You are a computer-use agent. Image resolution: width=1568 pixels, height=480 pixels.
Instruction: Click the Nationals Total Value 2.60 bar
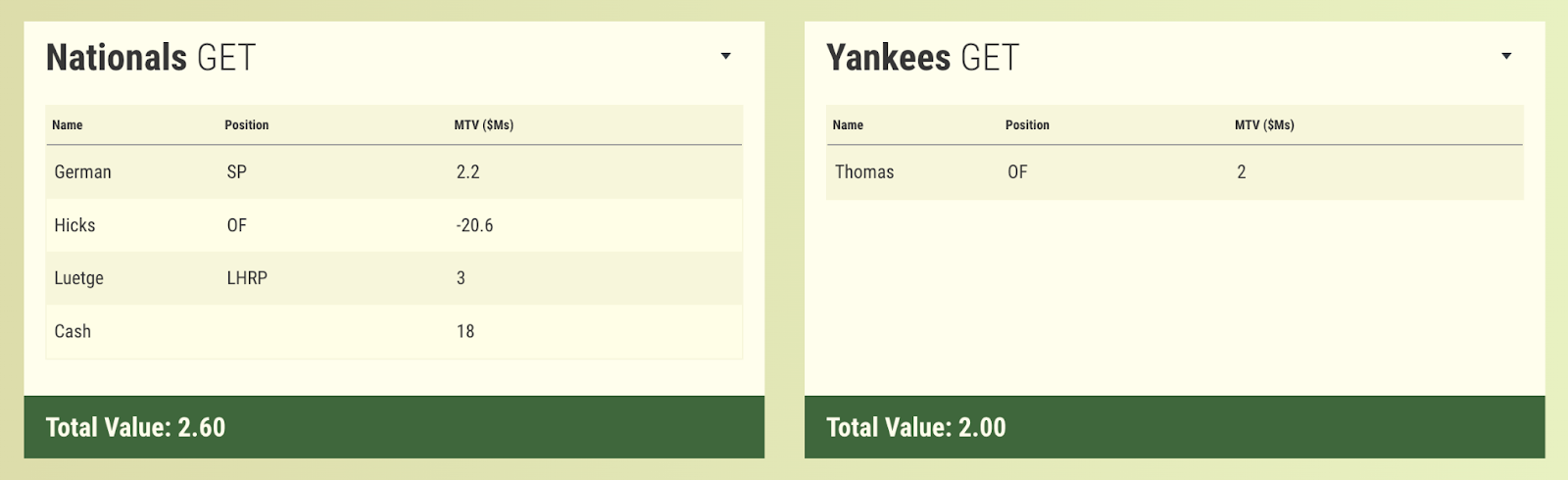394,427
